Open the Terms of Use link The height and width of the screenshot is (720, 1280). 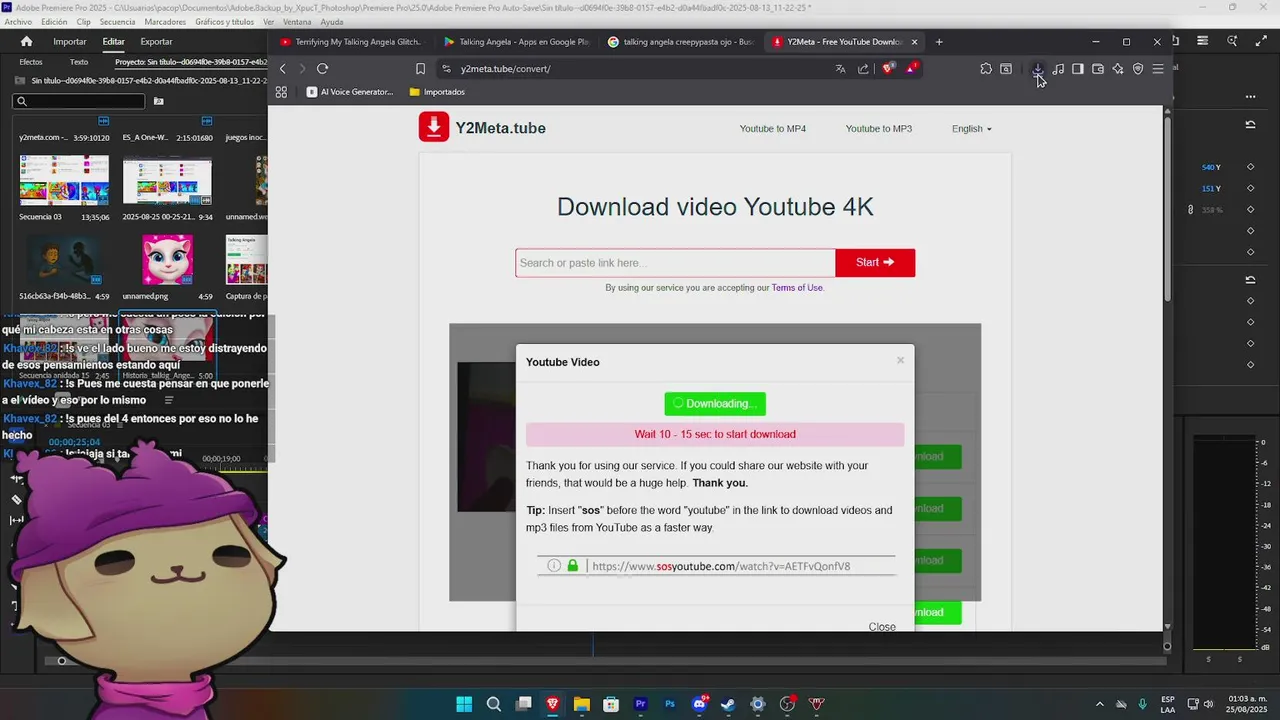(x=797, y=288)
